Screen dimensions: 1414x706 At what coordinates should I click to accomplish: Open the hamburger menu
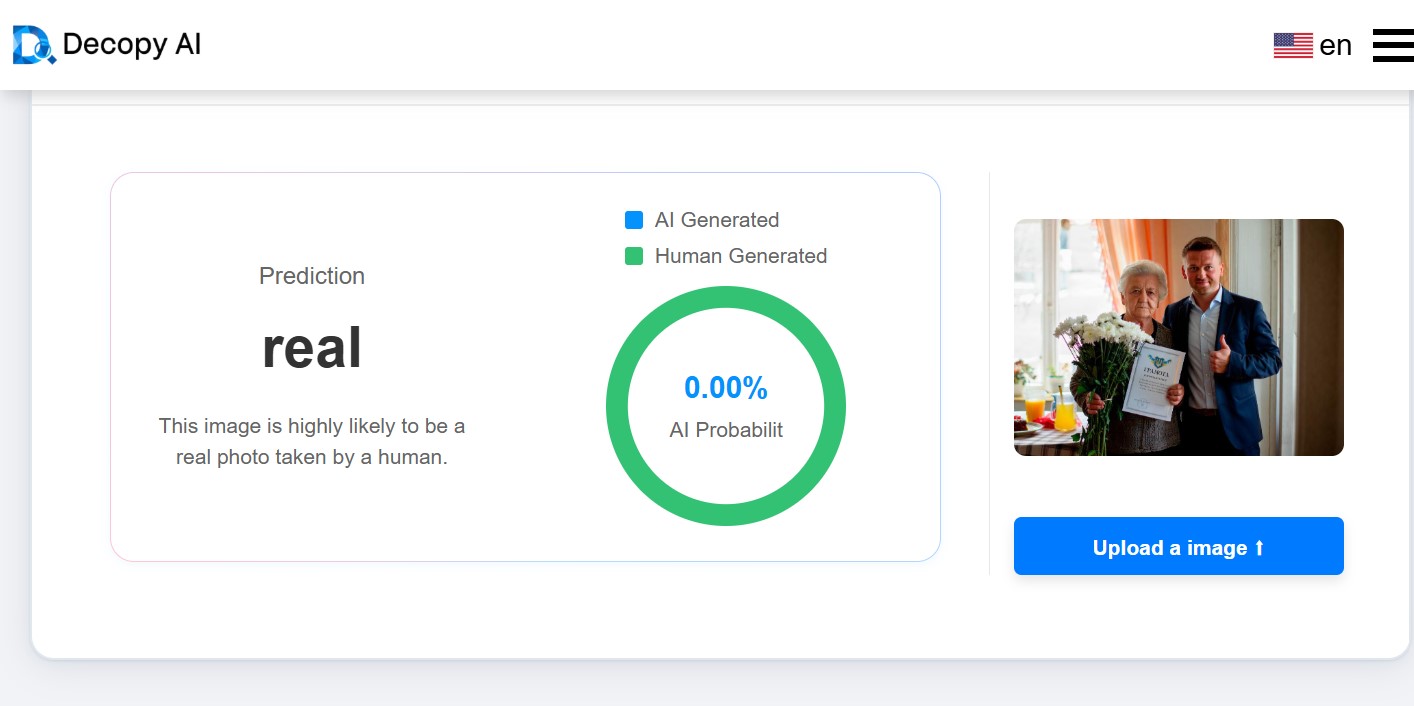1392,45
